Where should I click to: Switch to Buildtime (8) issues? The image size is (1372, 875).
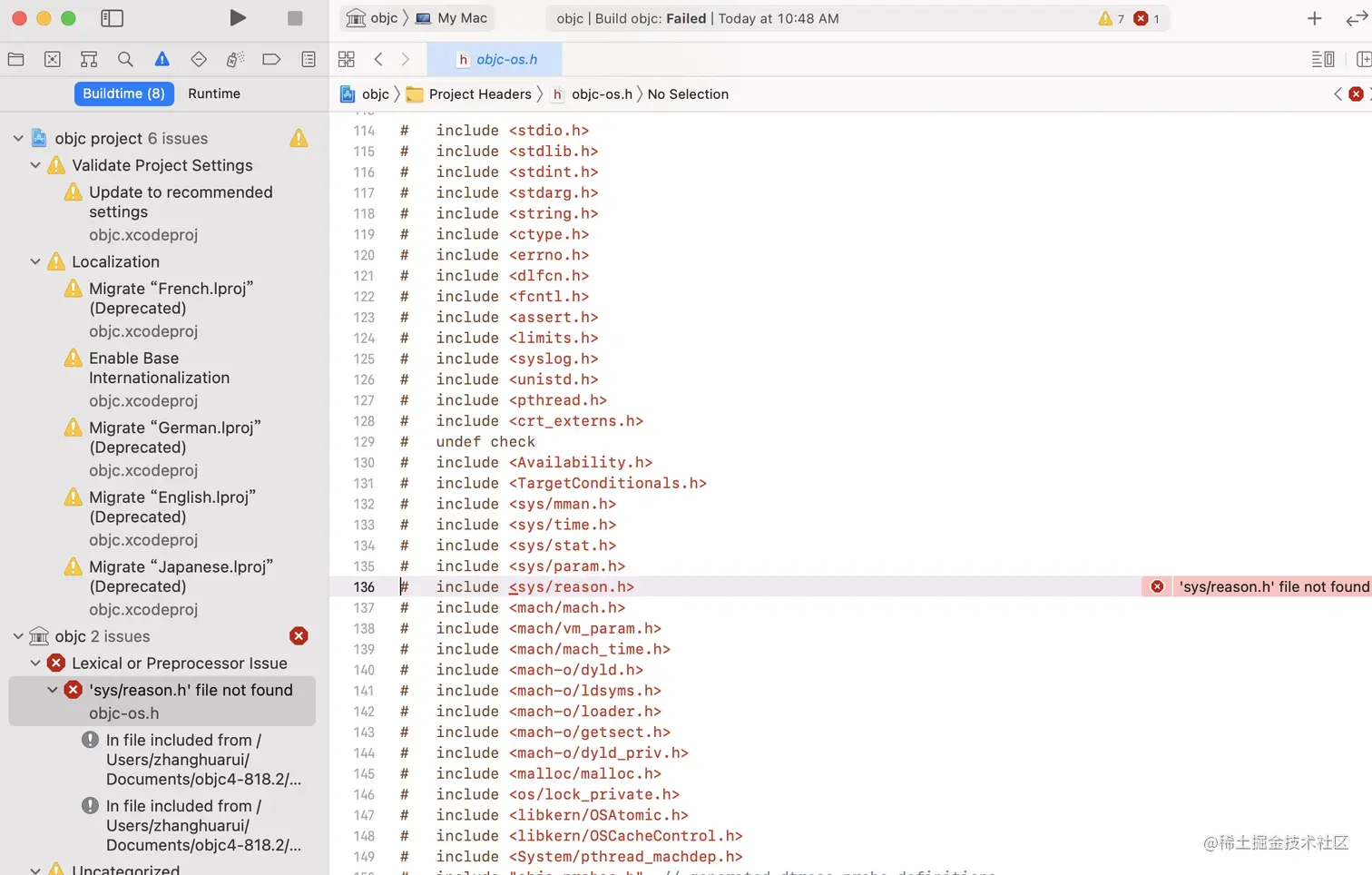(x=123, y=93)
